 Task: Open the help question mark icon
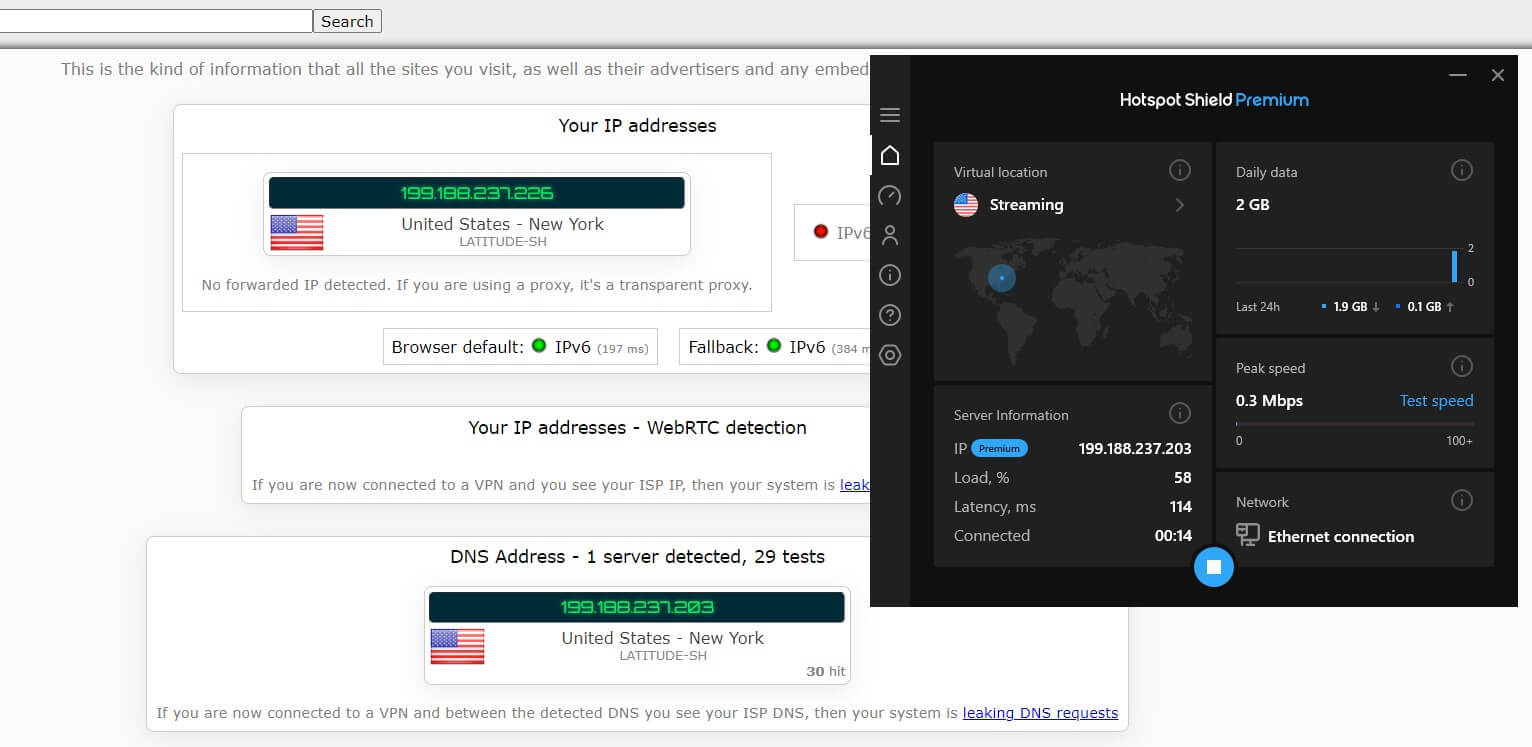tap(890, 315)
